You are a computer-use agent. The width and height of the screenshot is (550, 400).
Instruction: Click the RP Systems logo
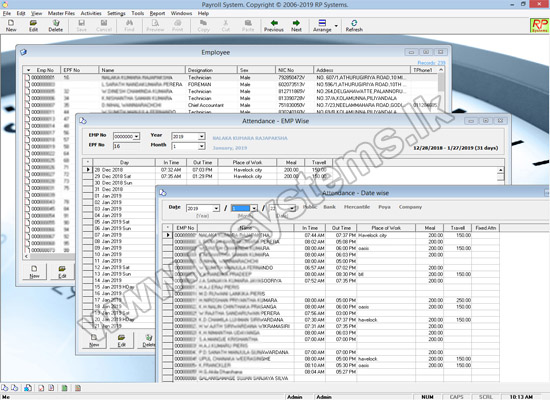(539, 25)
